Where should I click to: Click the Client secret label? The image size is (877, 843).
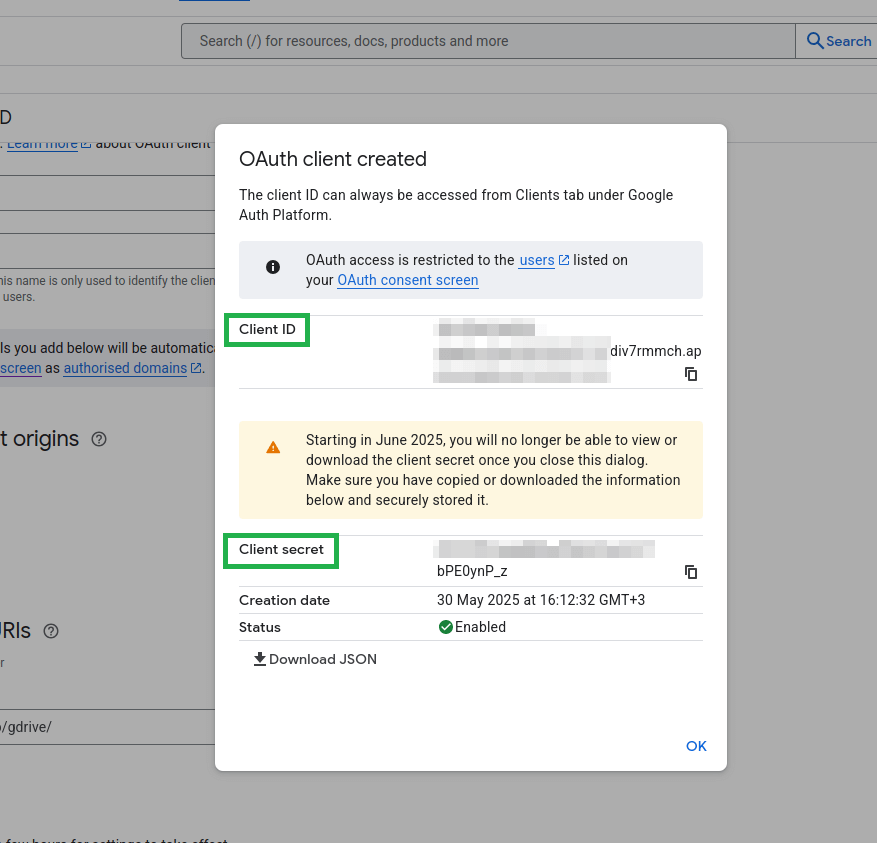[x=281, y=549]
